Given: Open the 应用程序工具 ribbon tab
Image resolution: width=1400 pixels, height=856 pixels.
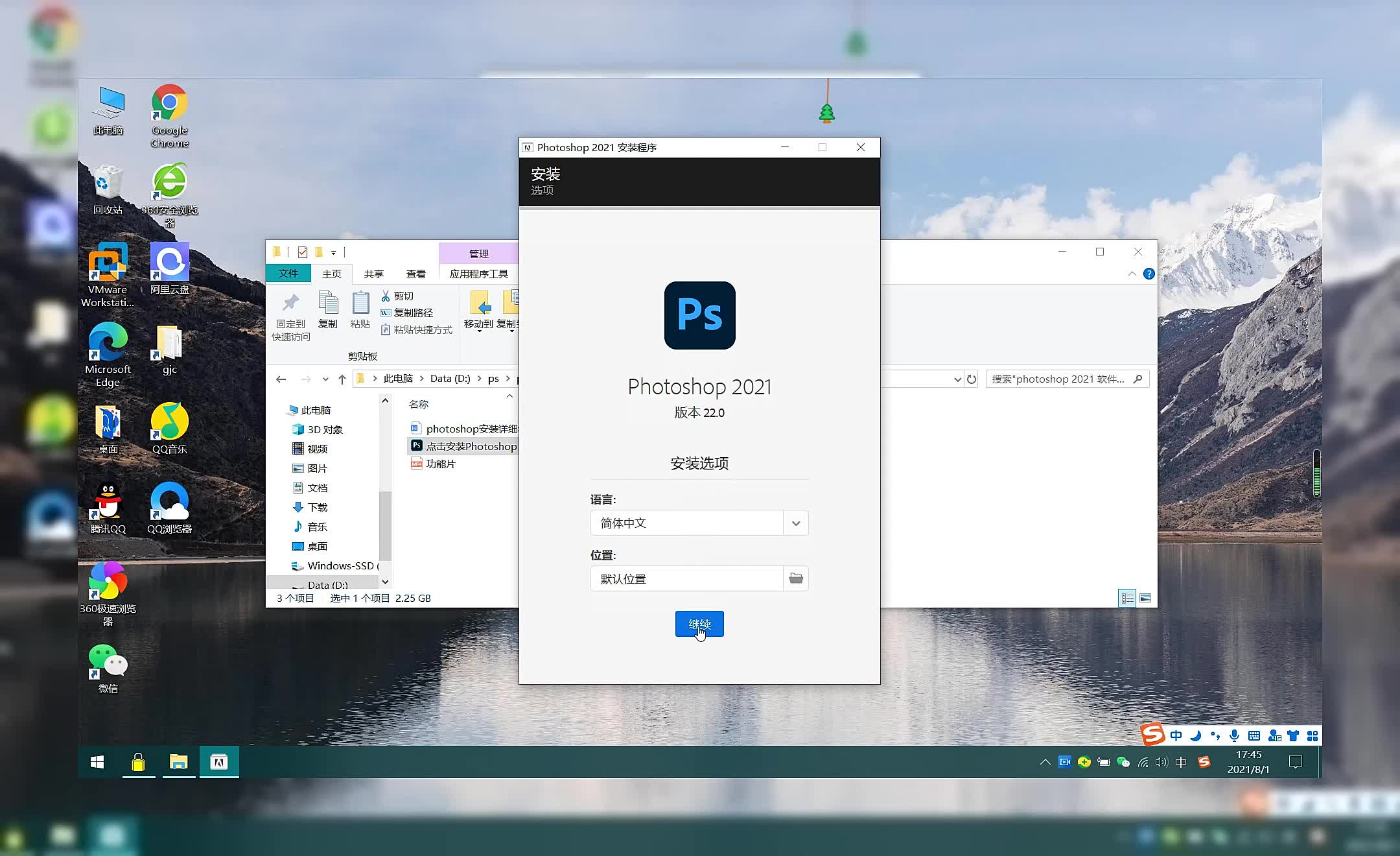Looking at the screenshot, I should click(479, 274).
